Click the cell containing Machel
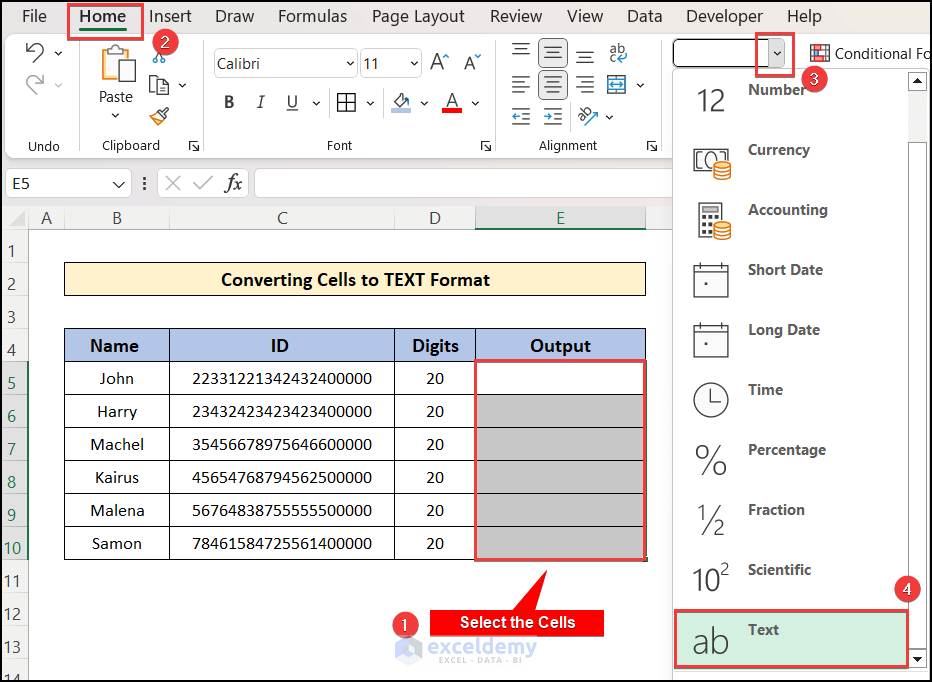932x682 pixels. click(x=117, y=444)
